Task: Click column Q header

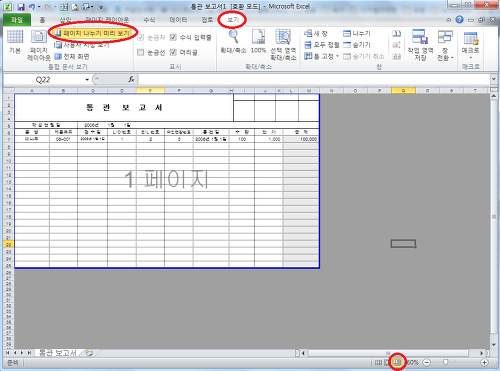Action: coord(403,90)
